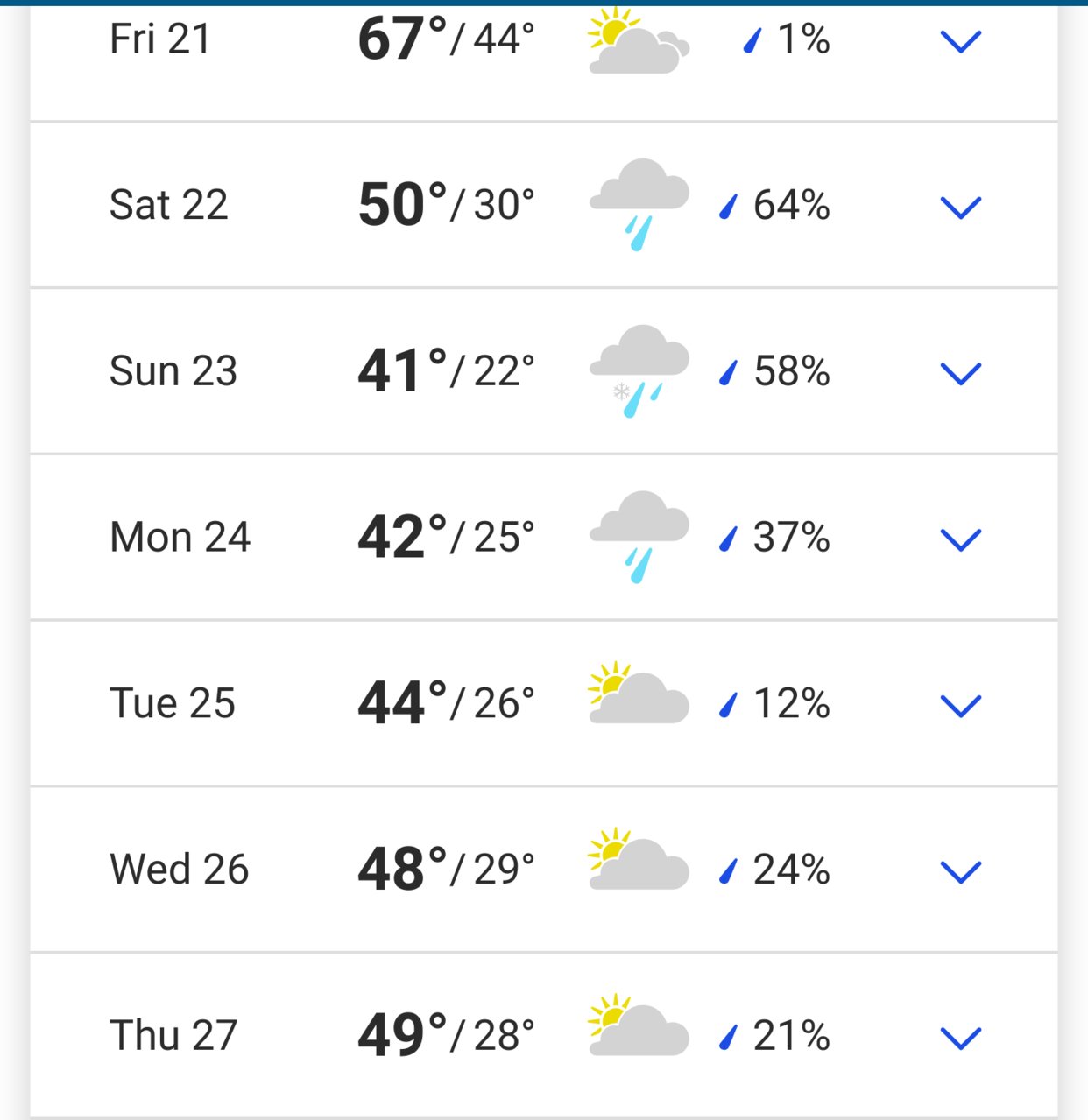Click the 41°/22° temperature for Sunday

pos(446,371)
